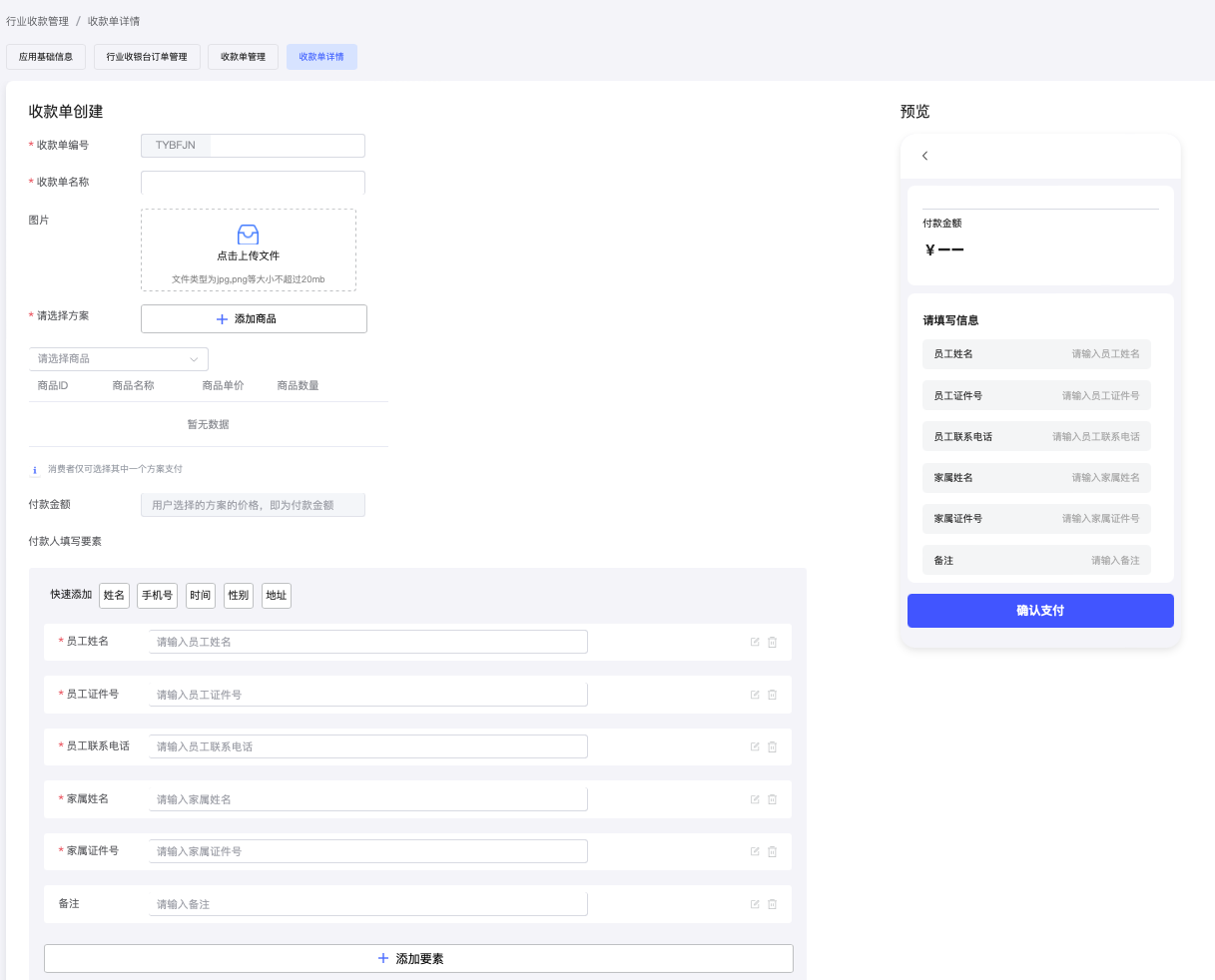Open 行业收银台订单管理 tab
1215x980 pixels.
(147, 57)
